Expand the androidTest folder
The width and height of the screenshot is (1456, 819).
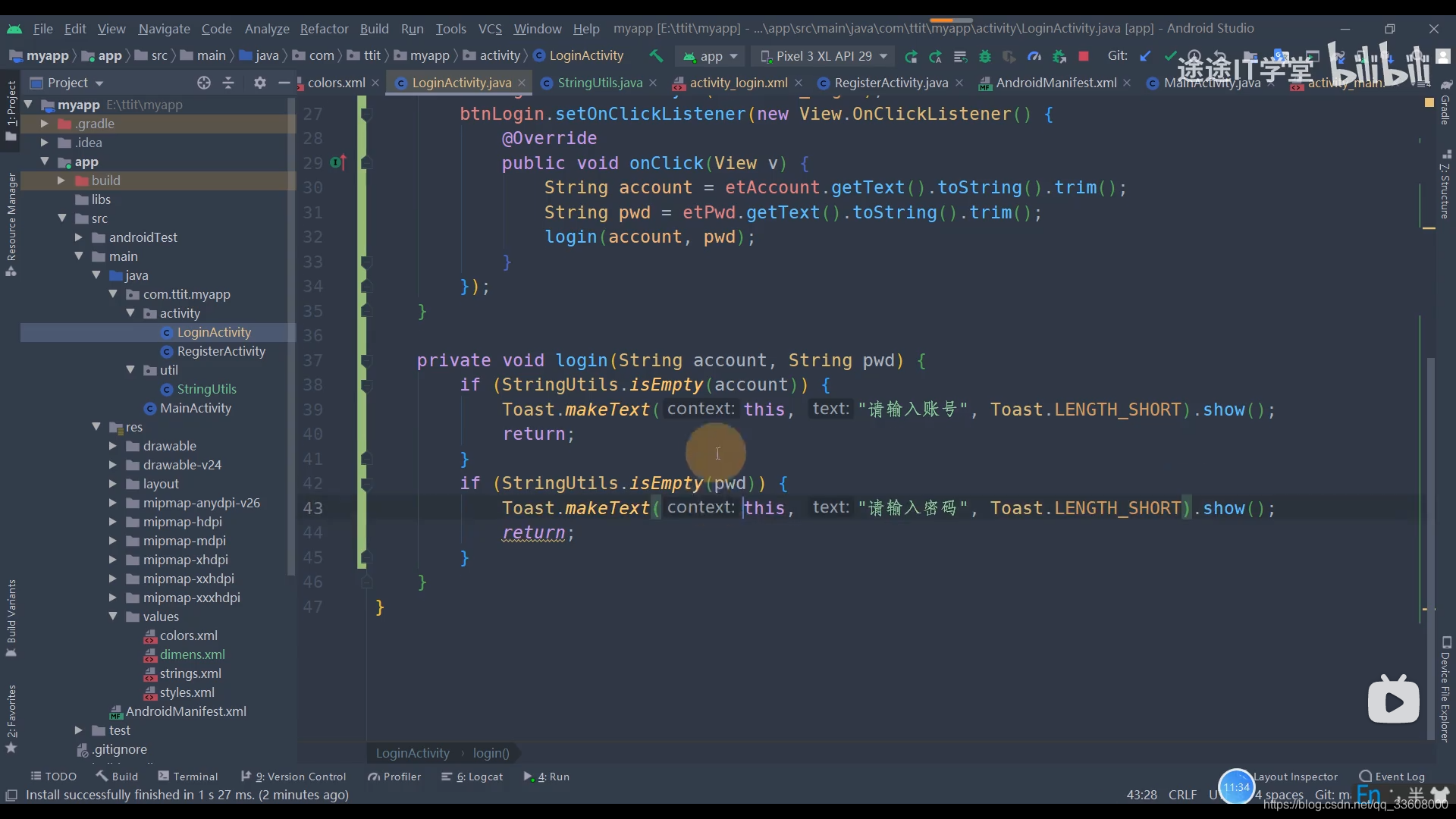tap(79, 237)
